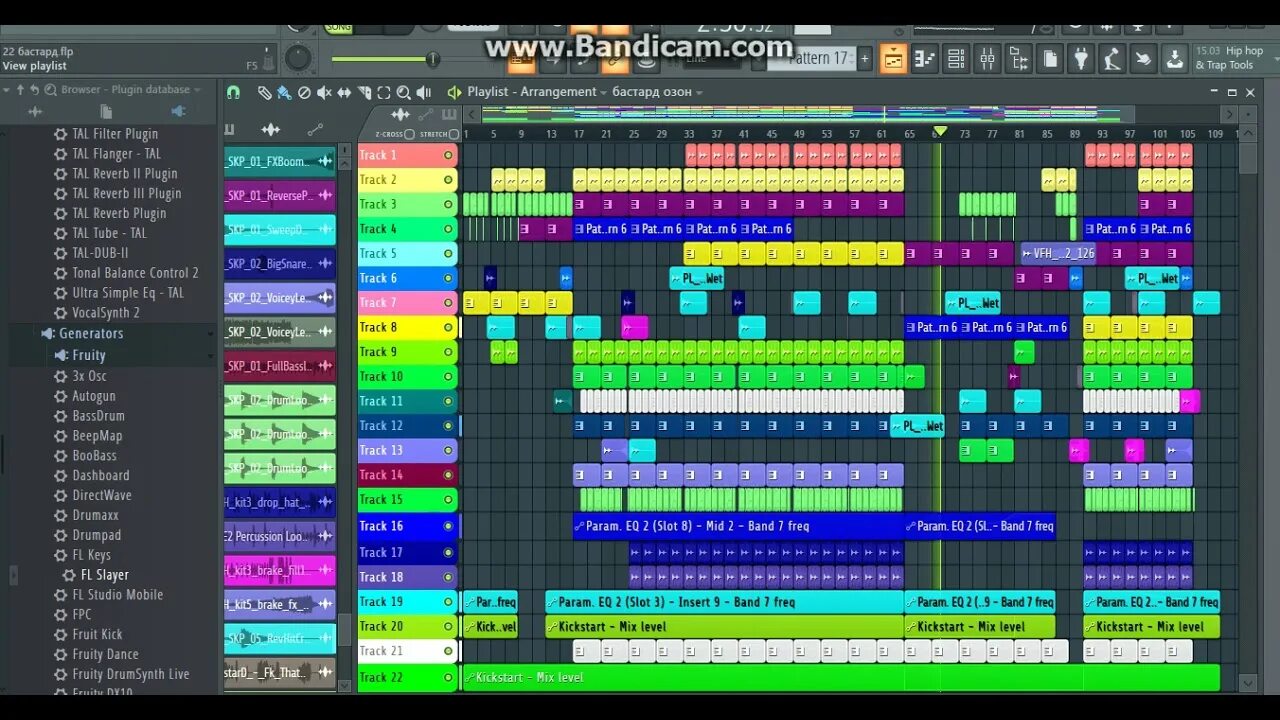The width and height of the screenshot is (1280, 720).
Task: Select the Mute tool with crossed speaker
Action: click(324, 92)
